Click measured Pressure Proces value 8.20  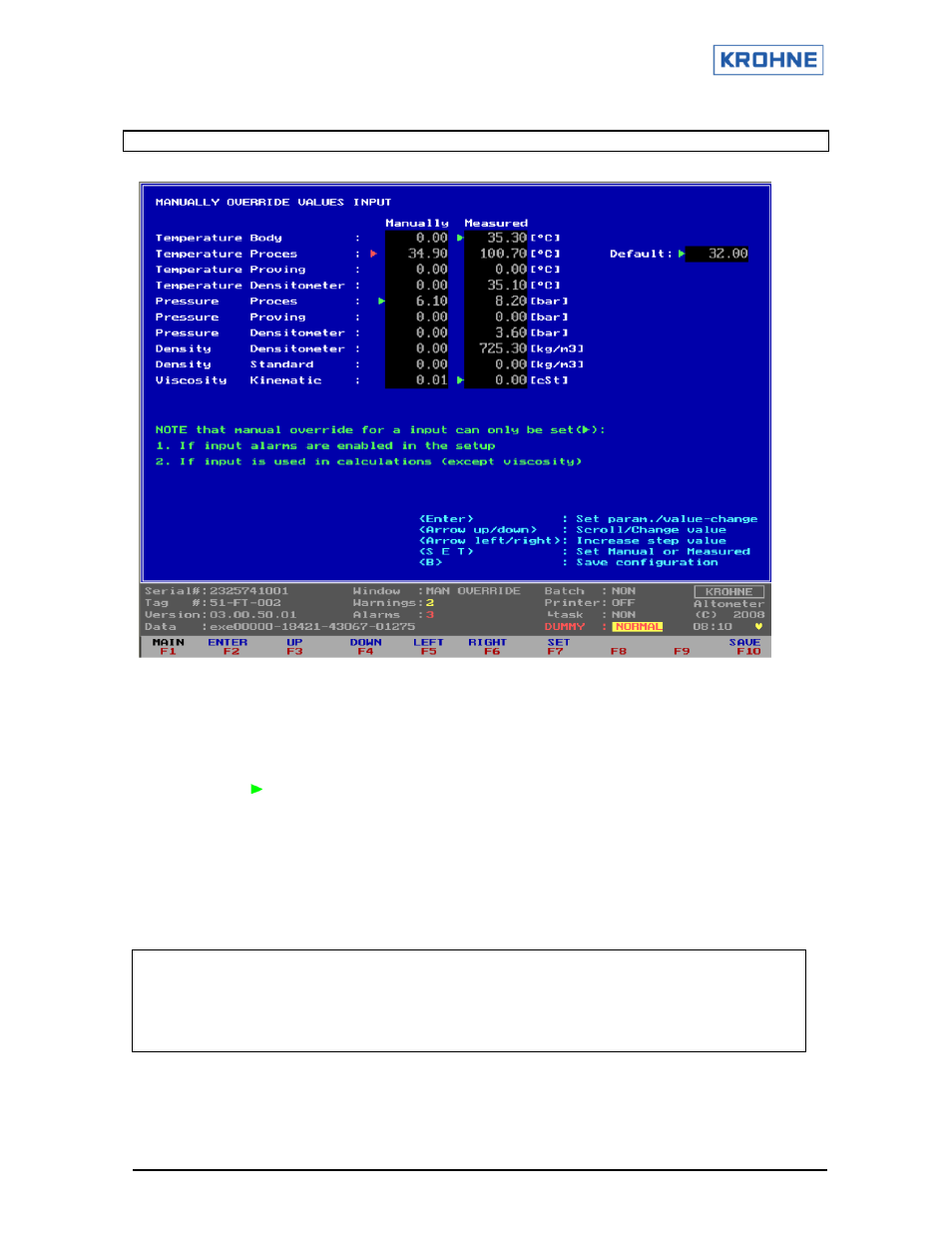(x=497, y=301)
